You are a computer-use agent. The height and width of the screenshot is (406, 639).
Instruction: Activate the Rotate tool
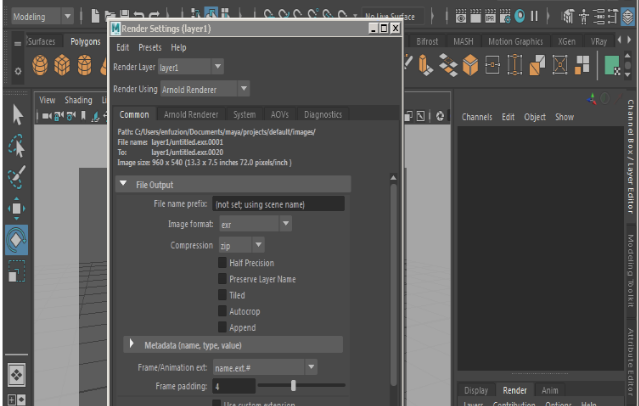click(16, 240)
